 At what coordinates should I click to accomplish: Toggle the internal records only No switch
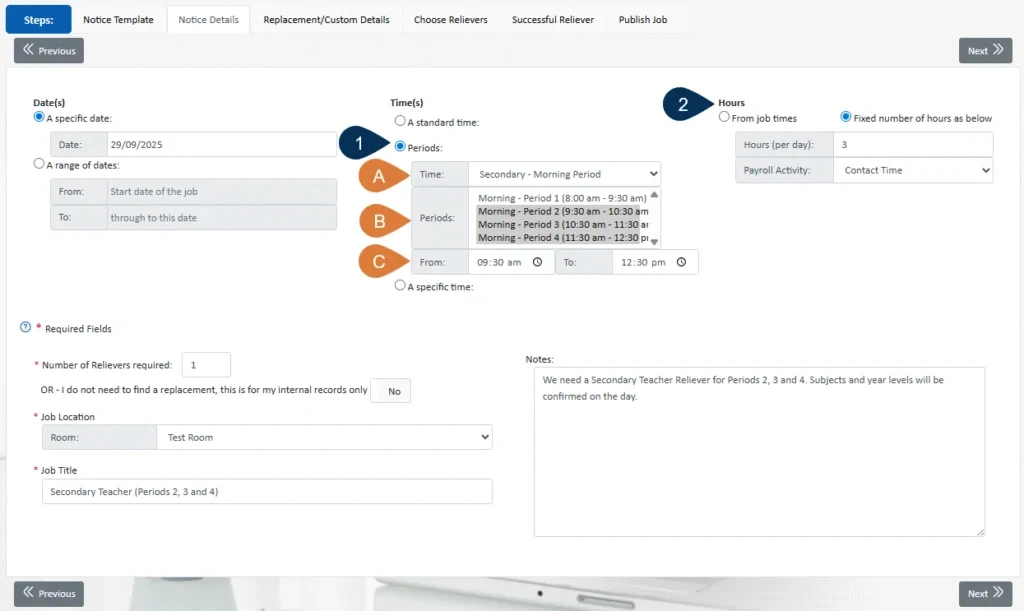(x=391, y=391)
